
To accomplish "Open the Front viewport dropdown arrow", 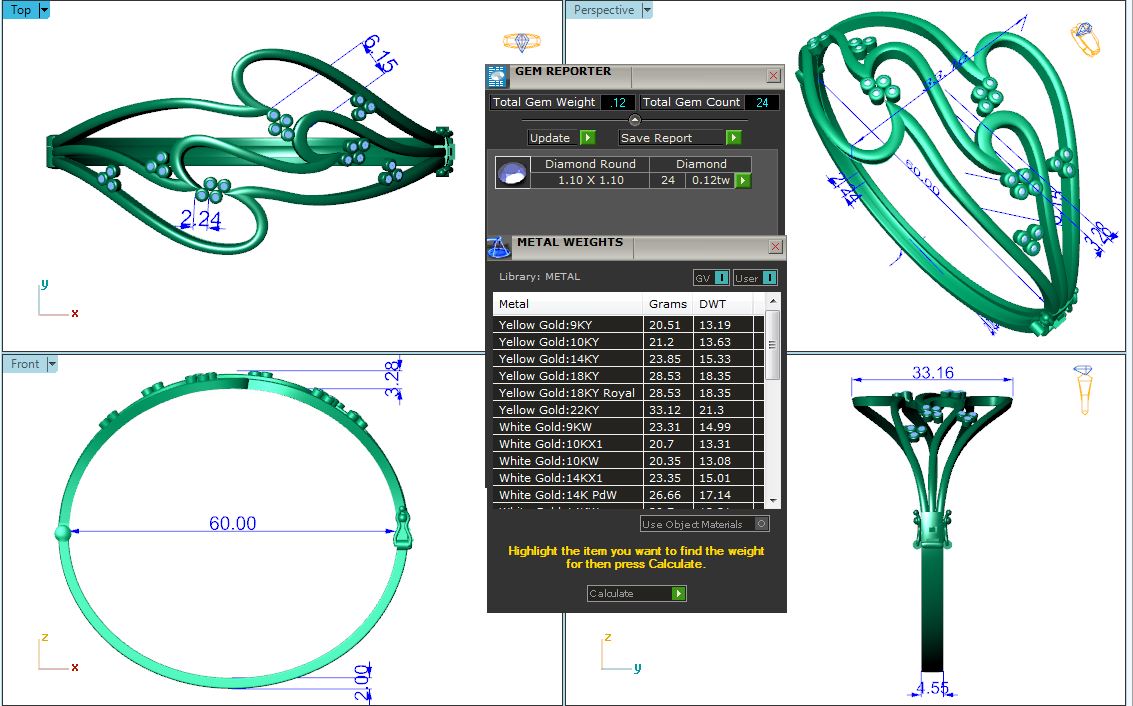I will pos(52,364).
